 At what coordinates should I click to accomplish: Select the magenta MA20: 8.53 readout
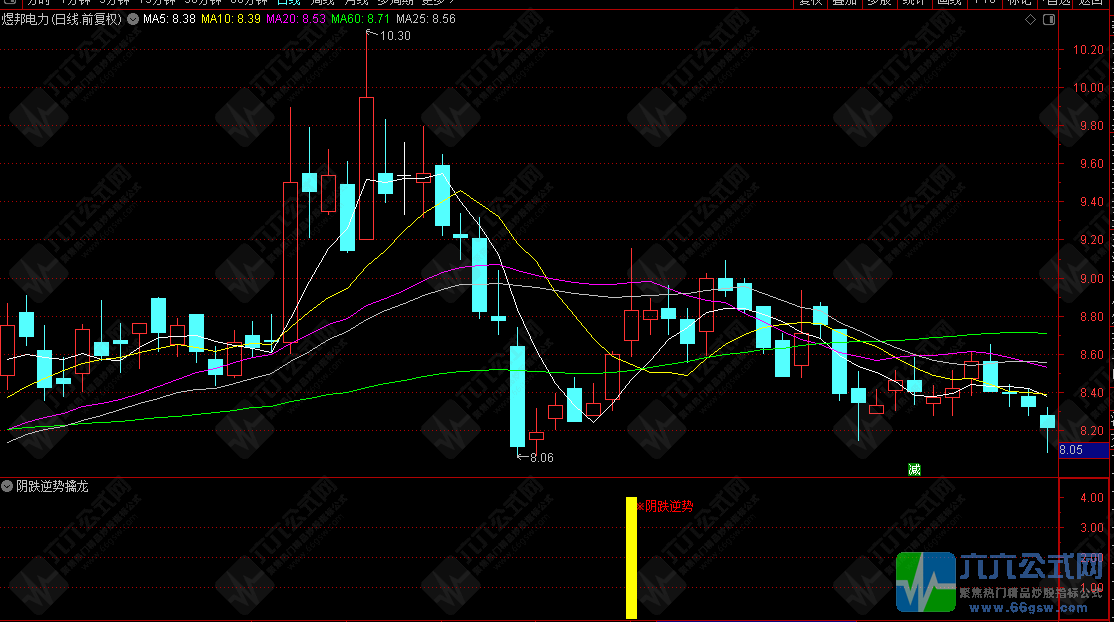click(296, 19)
